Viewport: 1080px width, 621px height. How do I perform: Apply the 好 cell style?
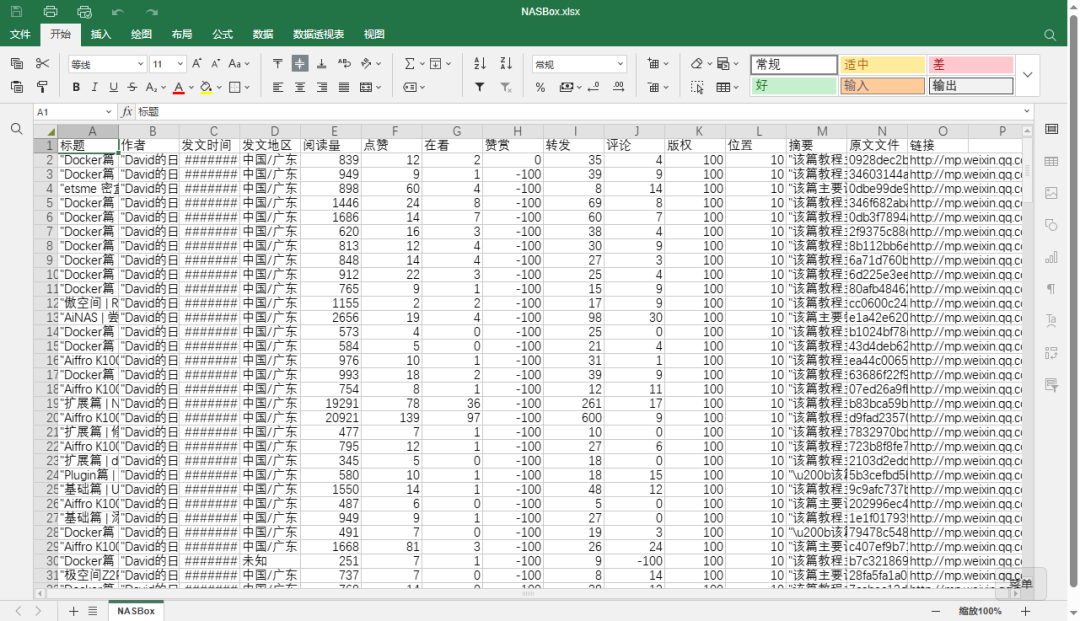tap(793, 88)
